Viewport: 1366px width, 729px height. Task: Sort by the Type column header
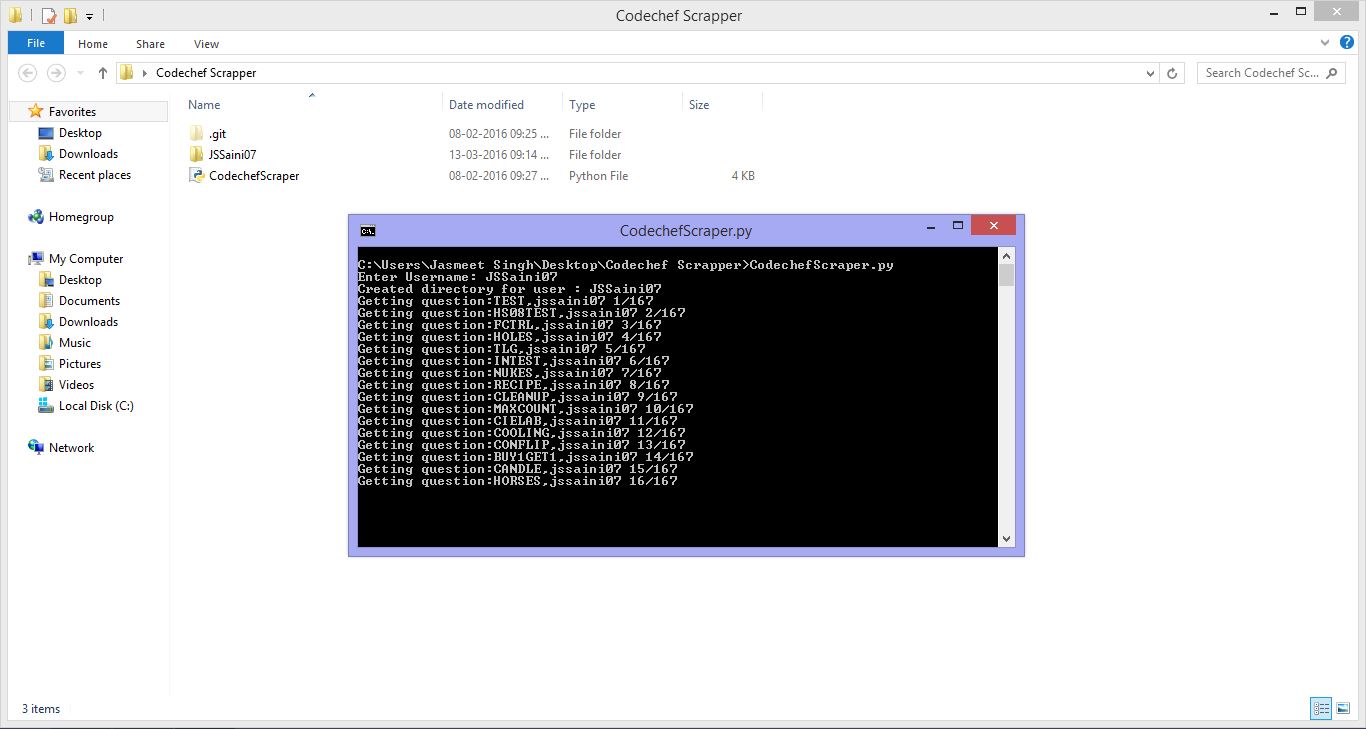(582, 105)
